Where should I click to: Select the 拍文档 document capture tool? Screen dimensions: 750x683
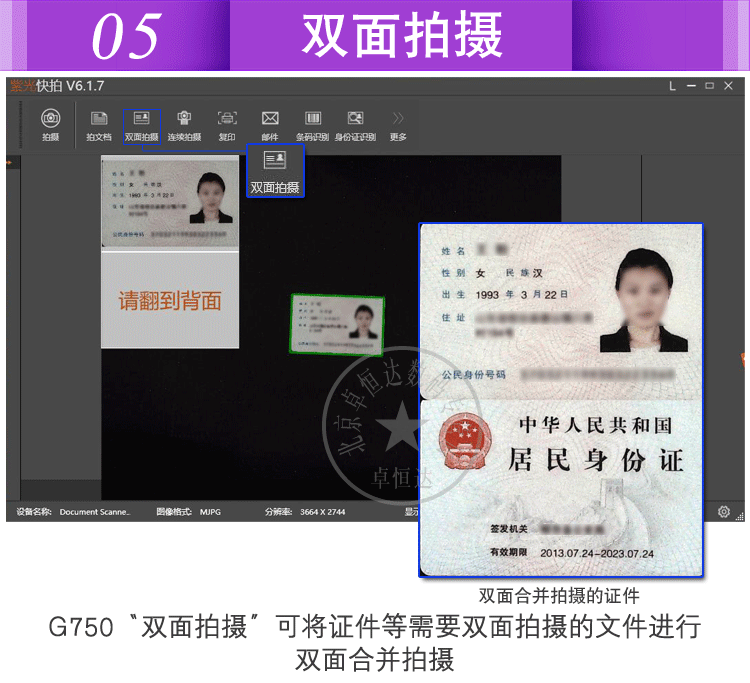click(99, 126)
